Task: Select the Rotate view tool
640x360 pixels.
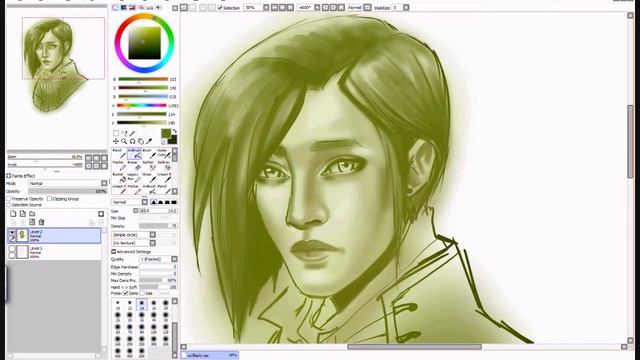Action: point(133,142)
